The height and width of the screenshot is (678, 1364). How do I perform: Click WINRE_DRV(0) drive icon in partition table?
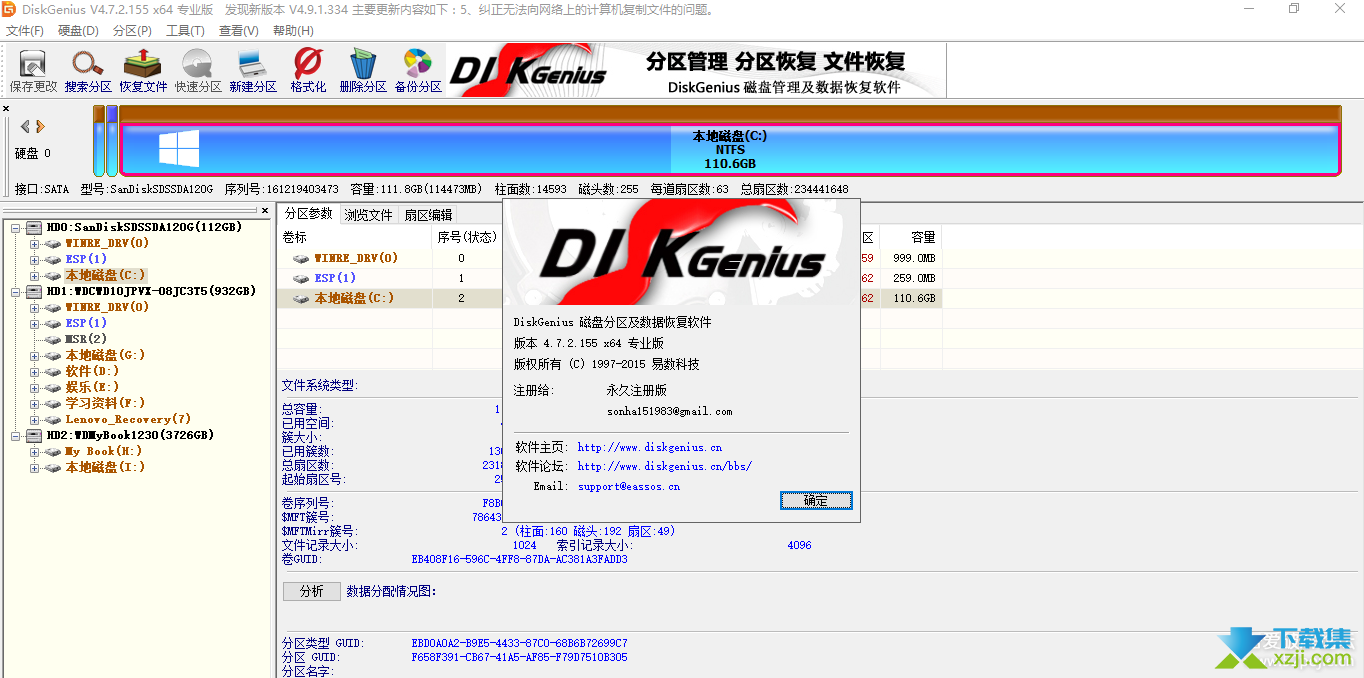[301, 258]
